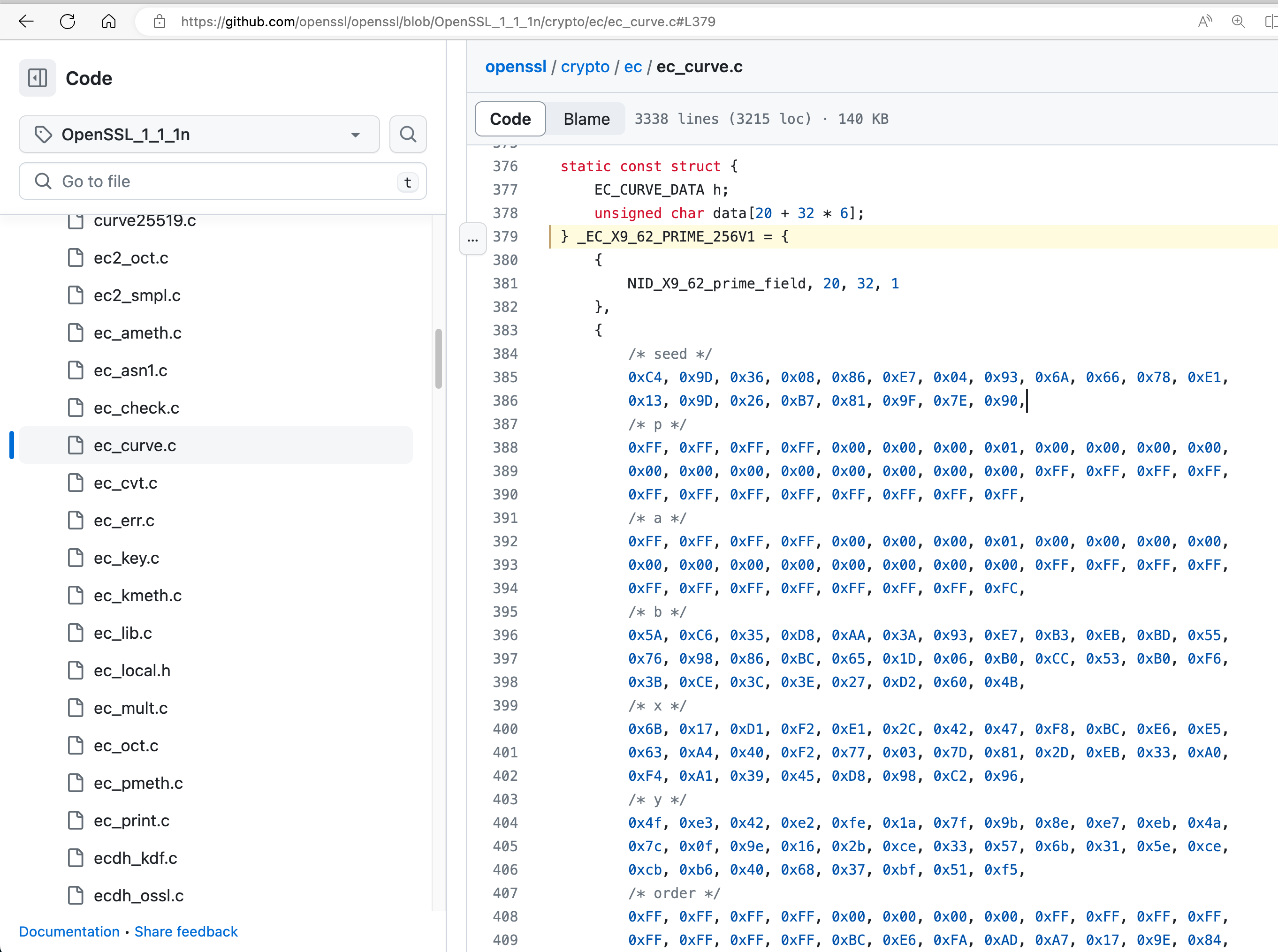This screenshot has height=952, width=1278.
Task: Click the file icon next to ec2_oct.c
Action: coord(76,257)
